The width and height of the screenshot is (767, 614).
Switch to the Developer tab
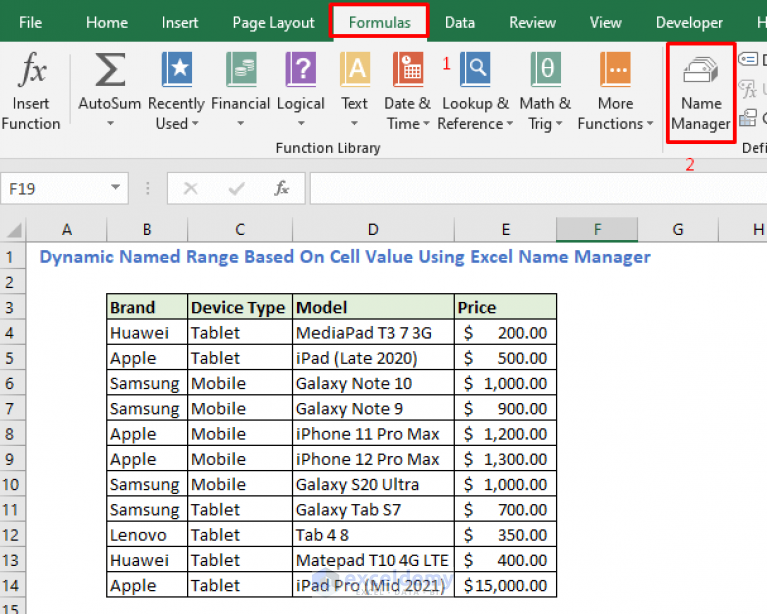[x=689, y=23]
